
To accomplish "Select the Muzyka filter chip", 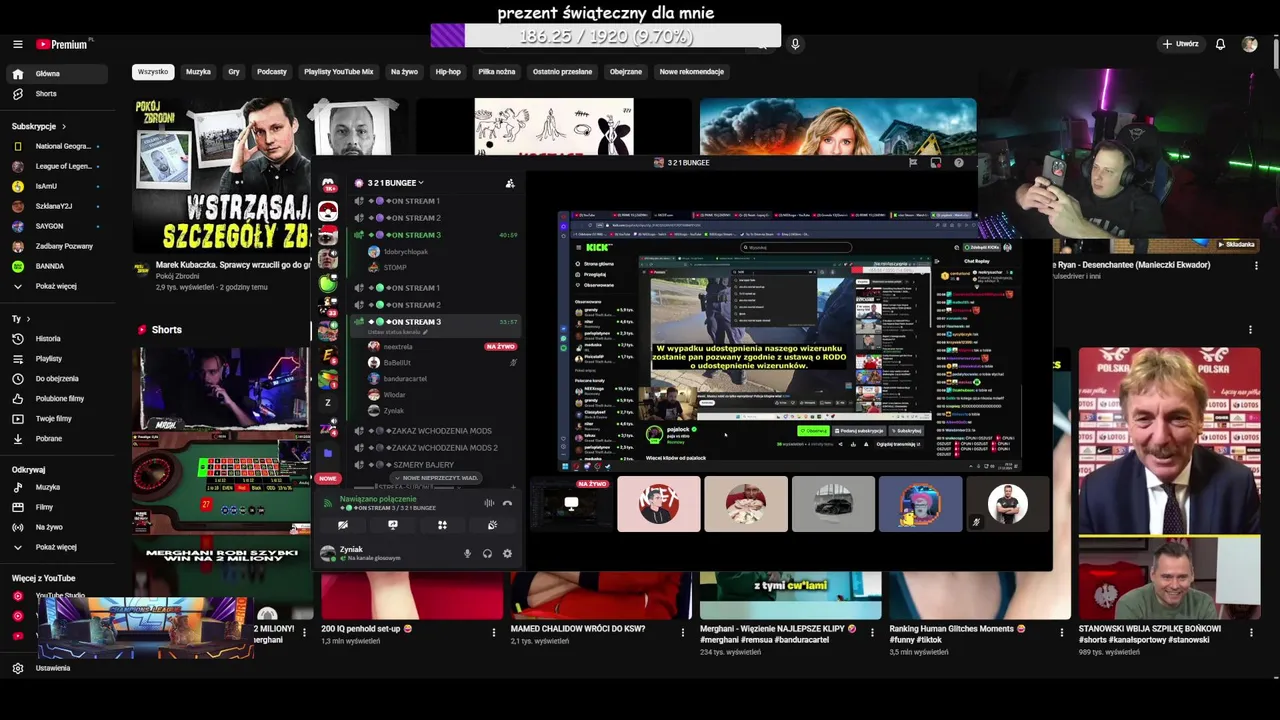I will pyautogui.click(x=198, y=72).
